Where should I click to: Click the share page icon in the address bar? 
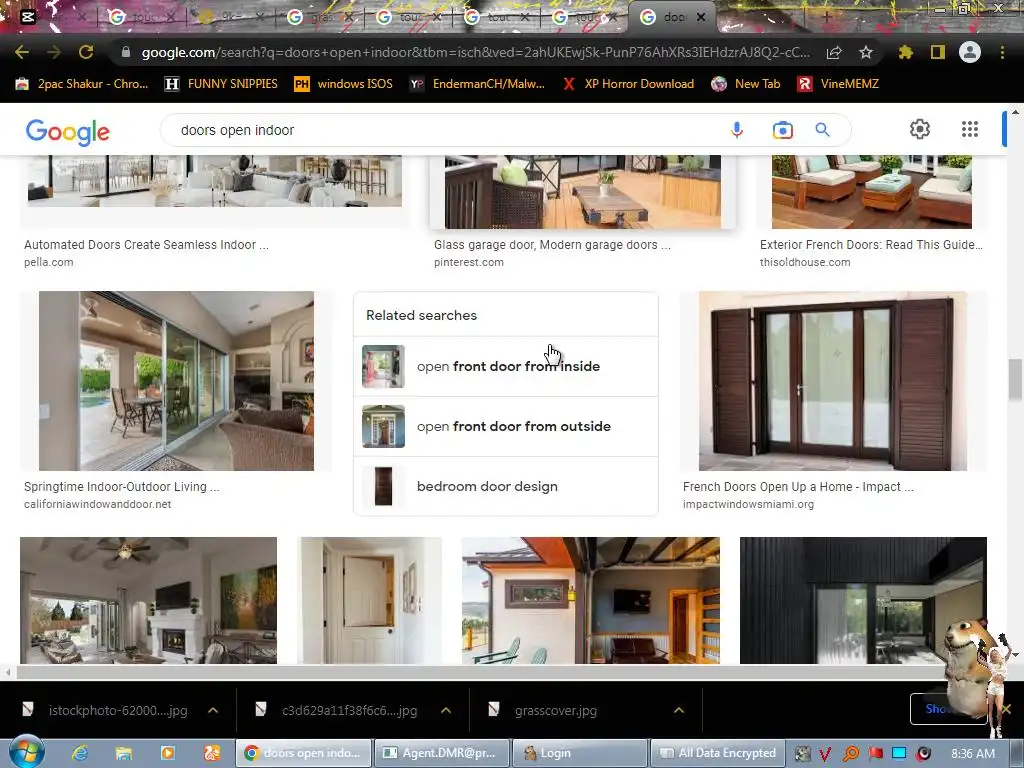[x=834, y=52]
